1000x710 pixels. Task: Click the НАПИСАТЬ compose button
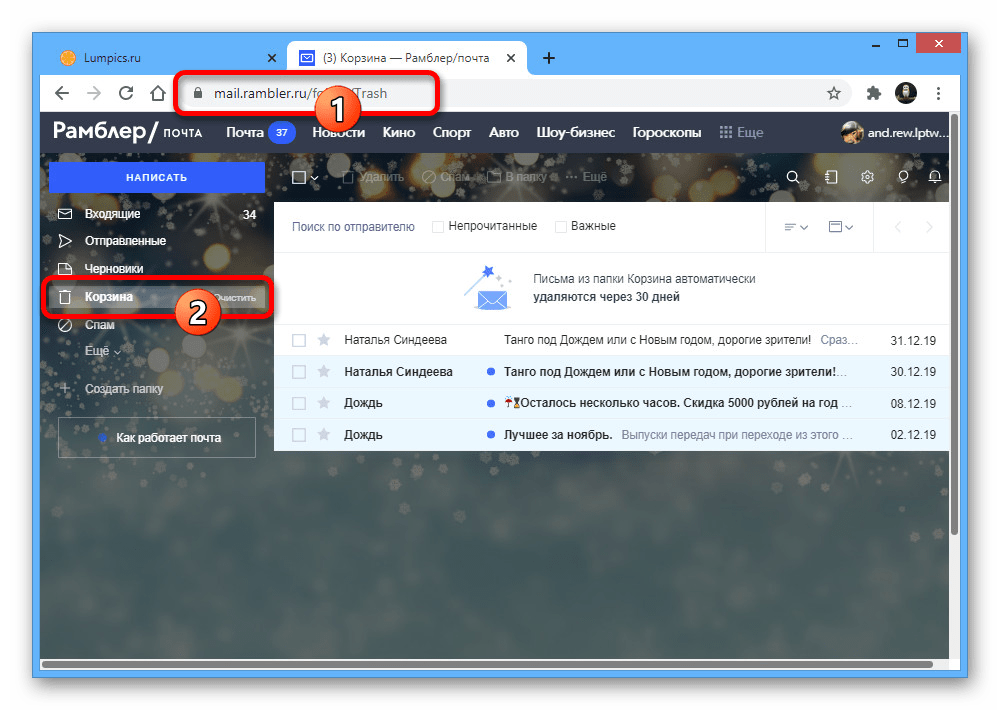click(156, 176)
